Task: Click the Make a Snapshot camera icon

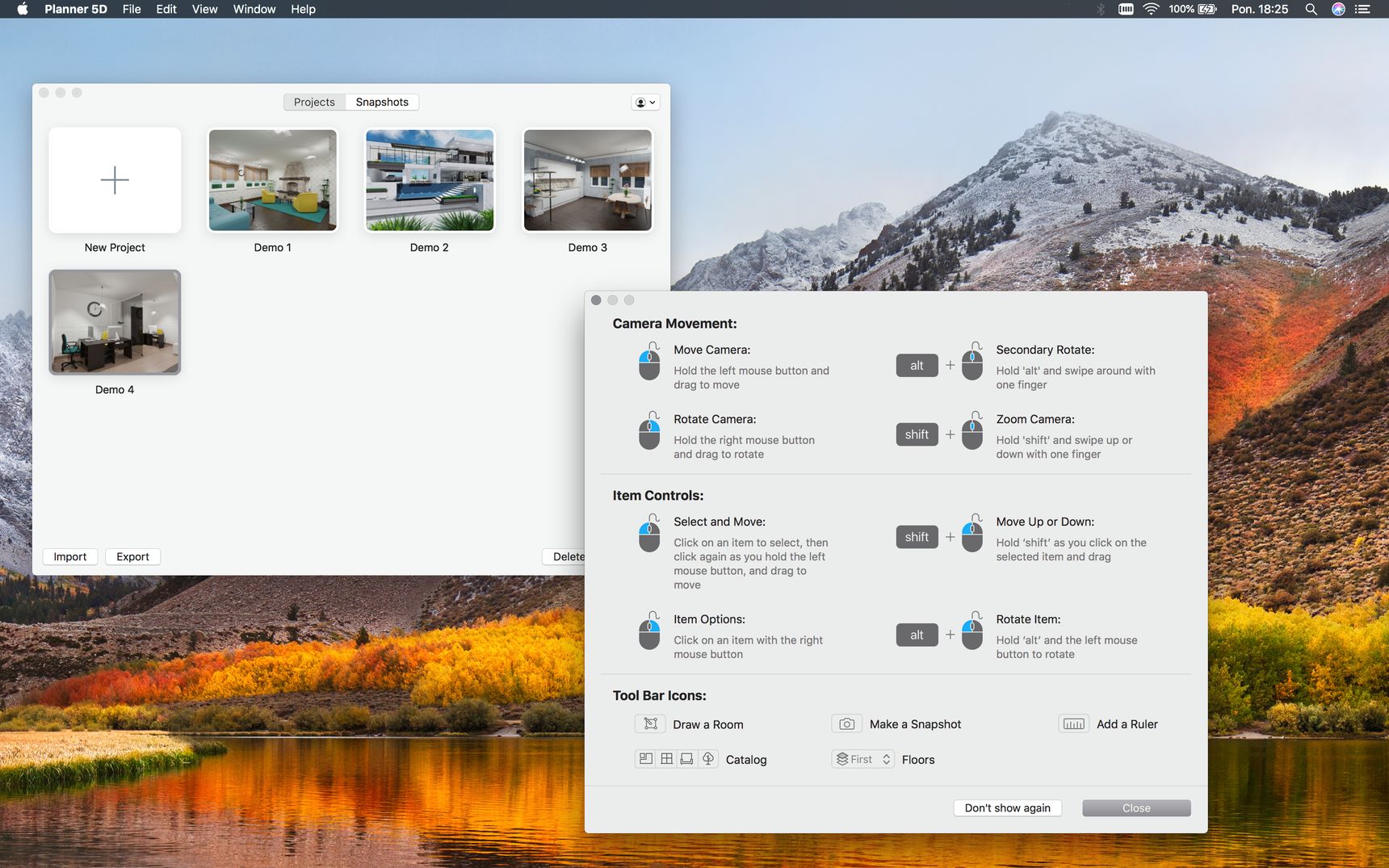Action: tap(846, 723)
